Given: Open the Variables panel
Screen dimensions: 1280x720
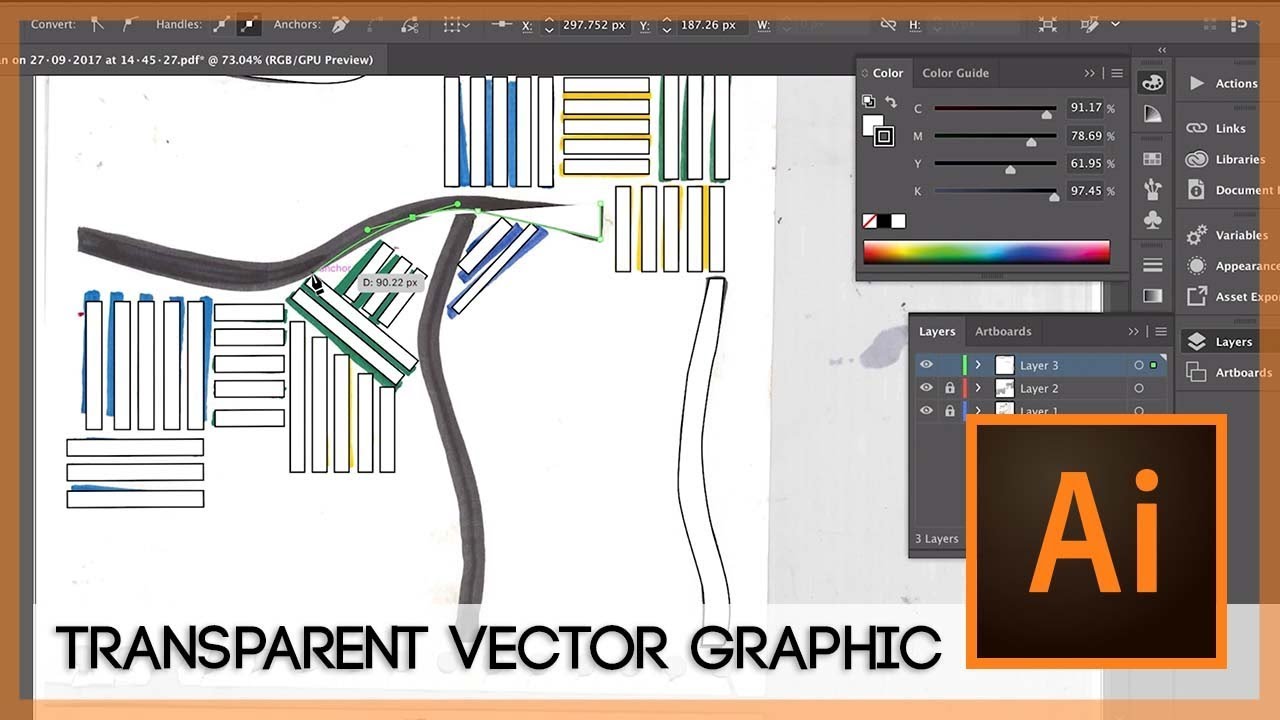Looking at the screenshot, I should 1227,235.
